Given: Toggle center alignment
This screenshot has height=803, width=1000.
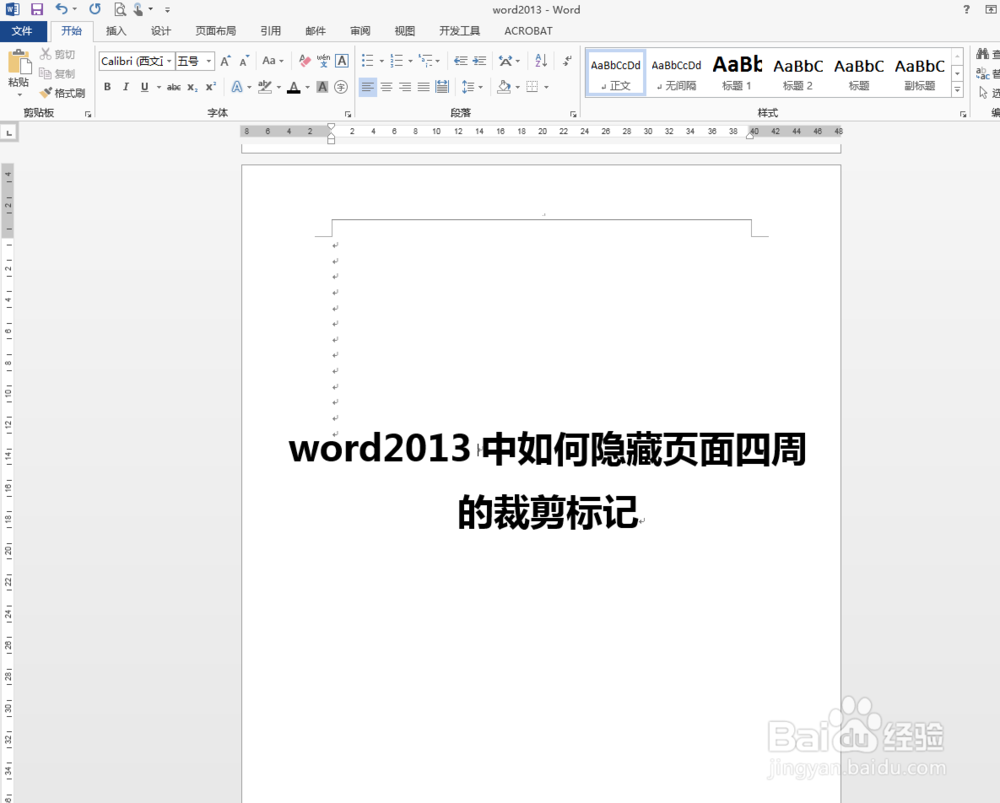Looking at the screenshot, I should 386,87.
